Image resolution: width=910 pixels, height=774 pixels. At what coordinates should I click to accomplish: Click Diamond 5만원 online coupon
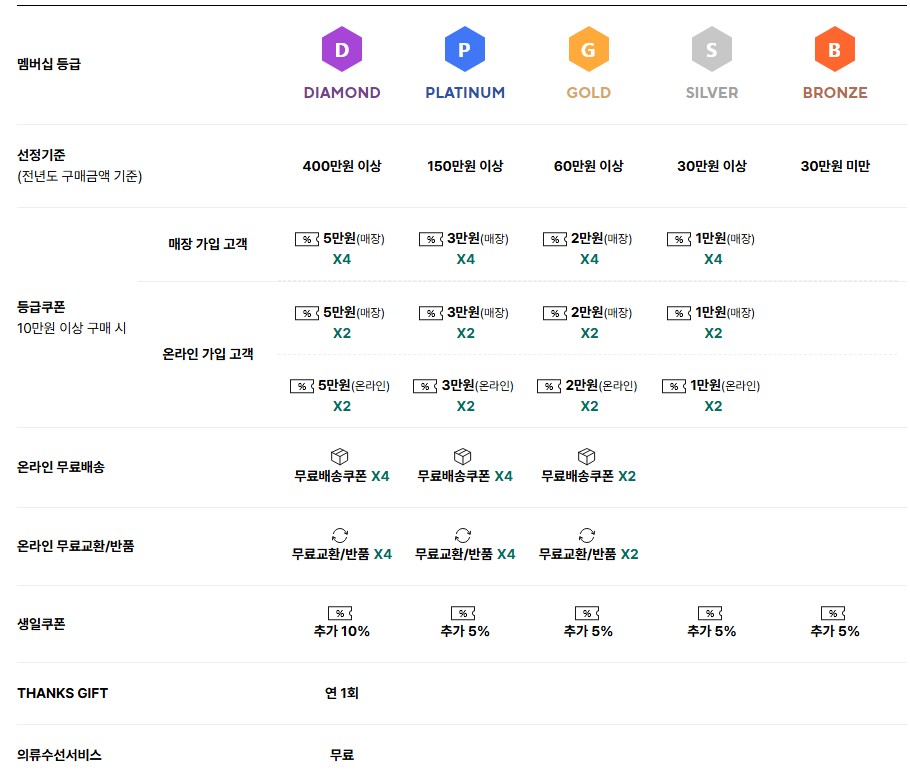[x=341, y=386]
